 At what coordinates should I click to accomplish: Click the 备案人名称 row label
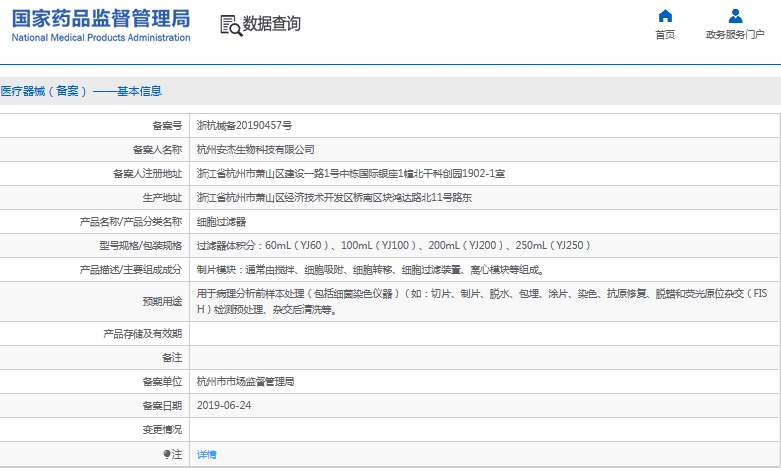point(157,149)
